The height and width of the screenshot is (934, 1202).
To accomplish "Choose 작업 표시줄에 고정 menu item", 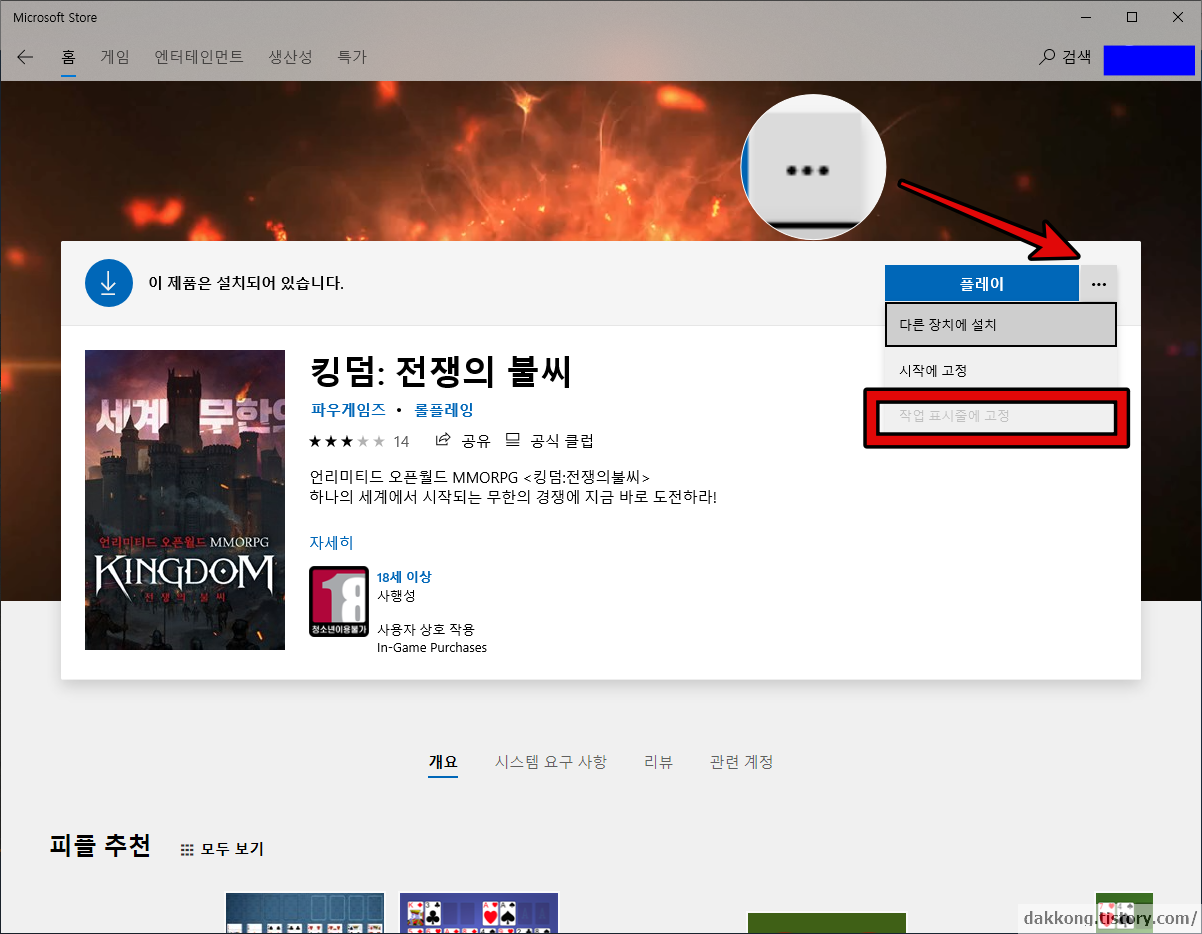I will click(x=997, y=416).
